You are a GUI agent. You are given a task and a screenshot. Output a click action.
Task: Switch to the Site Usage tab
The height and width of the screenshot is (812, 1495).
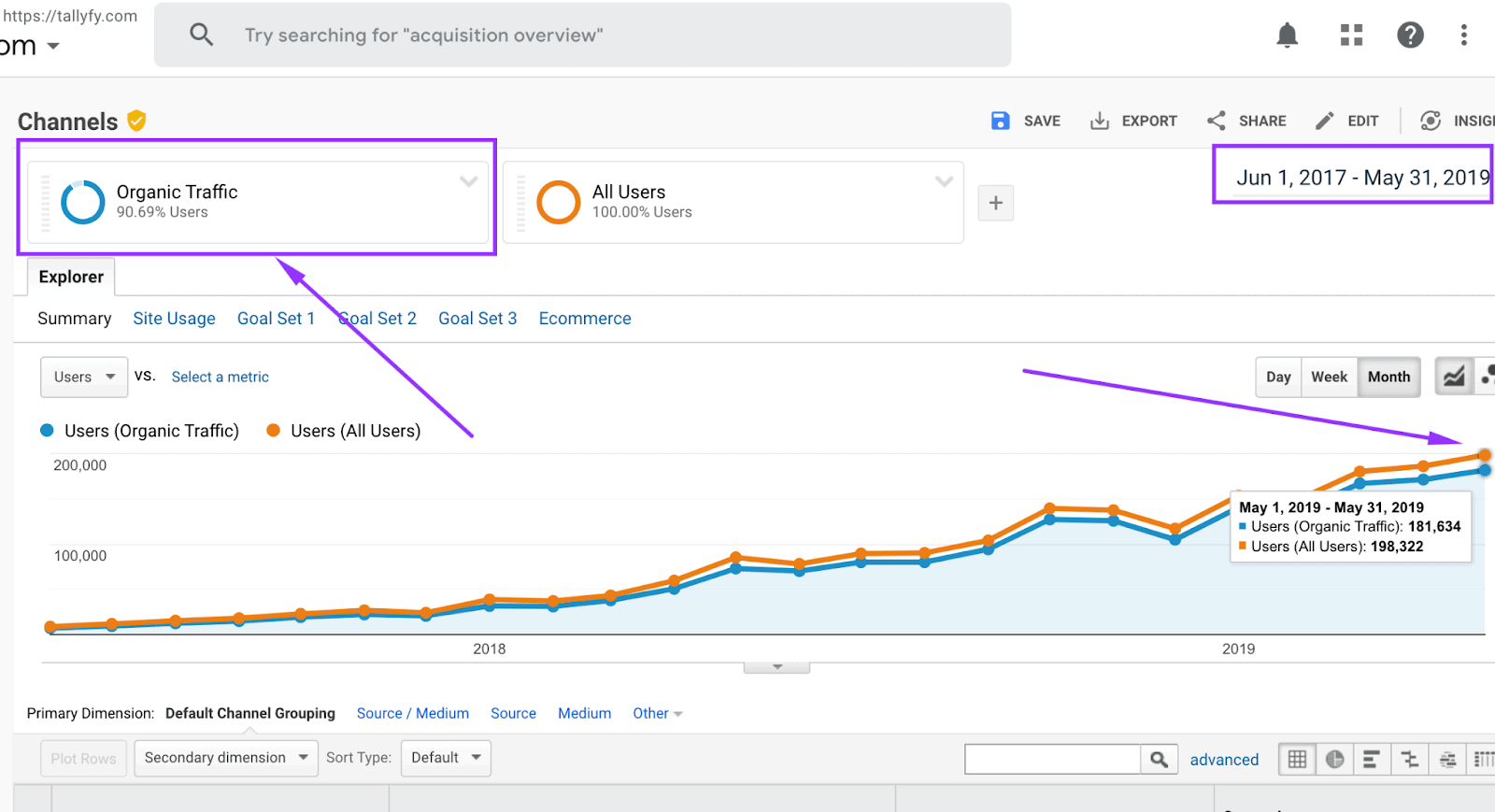[174, 319]
